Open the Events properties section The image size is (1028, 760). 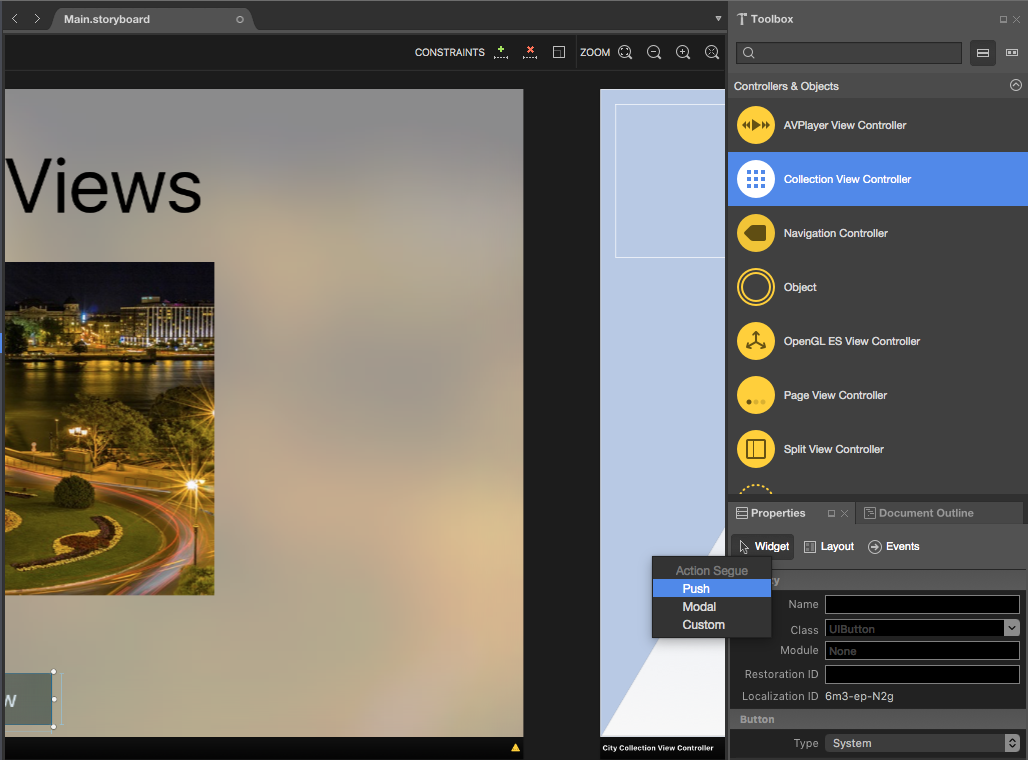(893, 546)
